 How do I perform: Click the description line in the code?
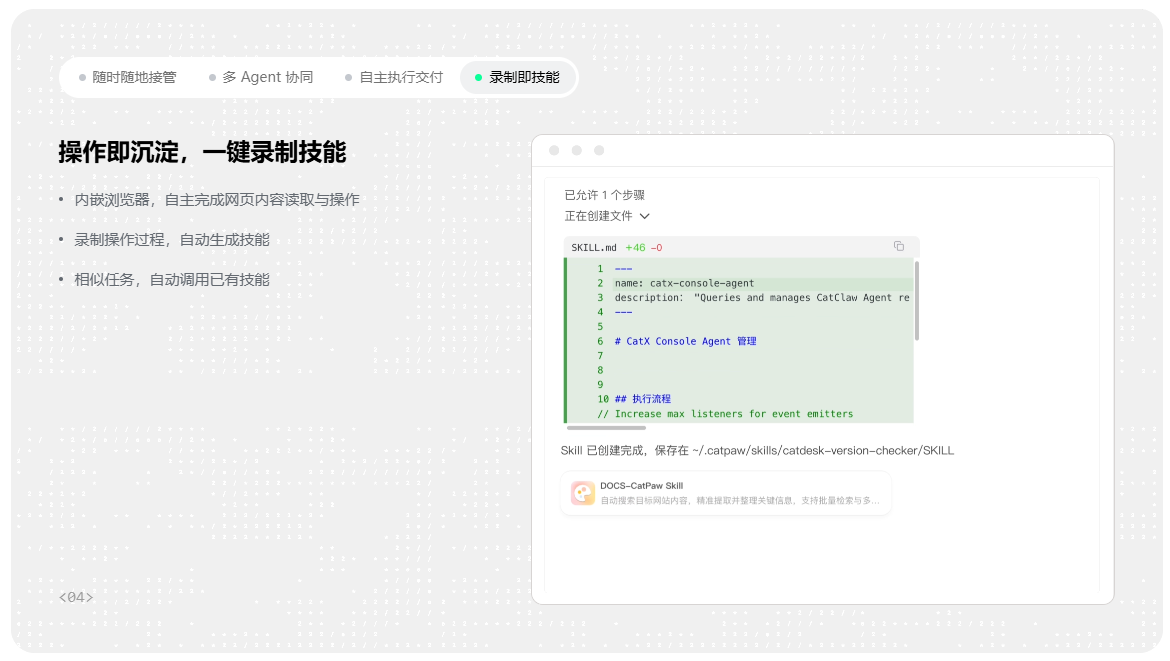click(x=762, y=298)
